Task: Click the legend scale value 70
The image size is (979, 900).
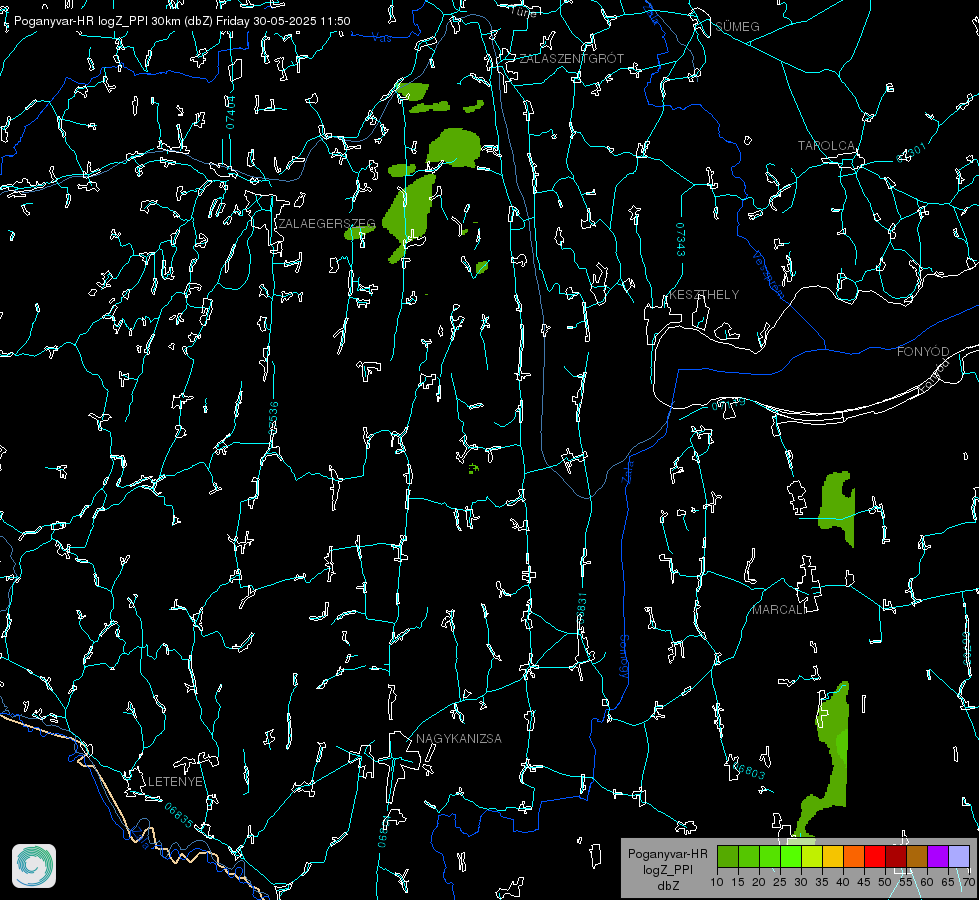Action: [x=968, y=882]
